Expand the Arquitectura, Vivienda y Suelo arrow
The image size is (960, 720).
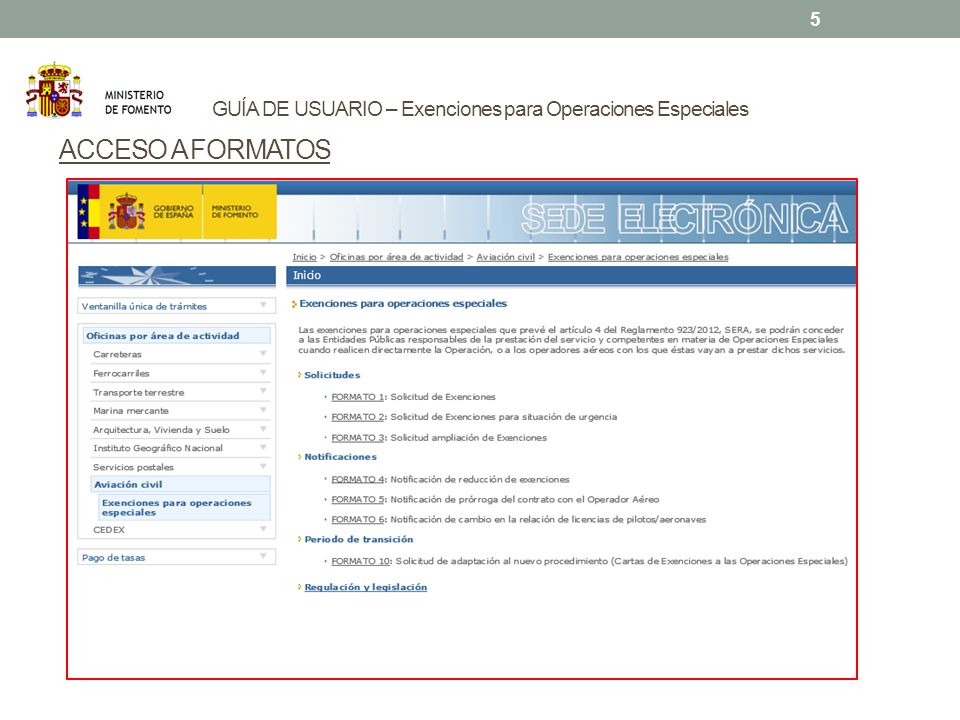click(263, 429)
